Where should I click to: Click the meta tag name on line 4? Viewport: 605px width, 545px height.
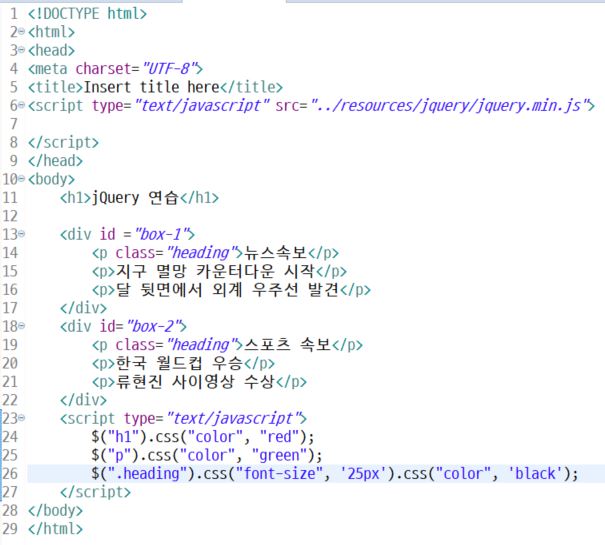pyautogui.click(x=51, y=69)
